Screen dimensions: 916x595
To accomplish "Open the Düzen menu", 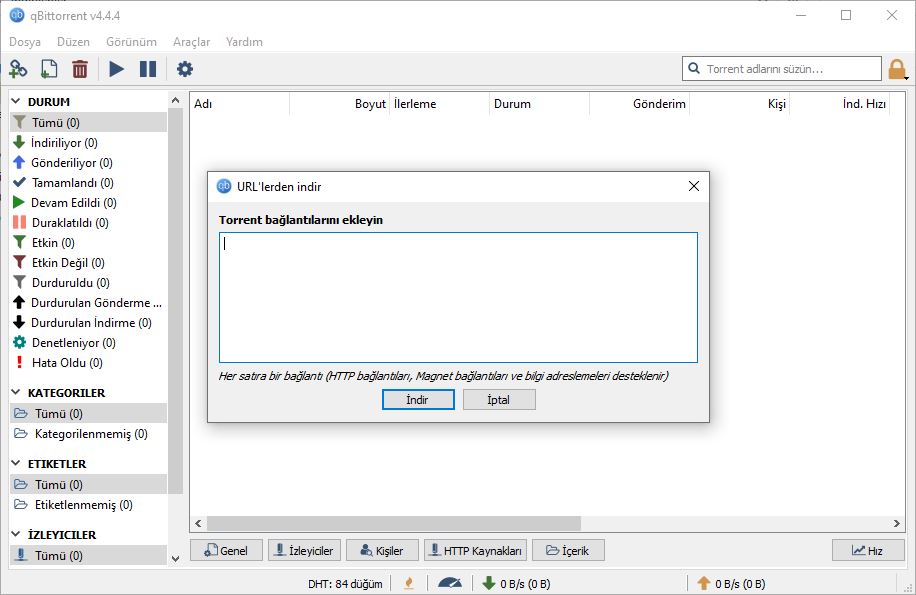I will 74,42.
